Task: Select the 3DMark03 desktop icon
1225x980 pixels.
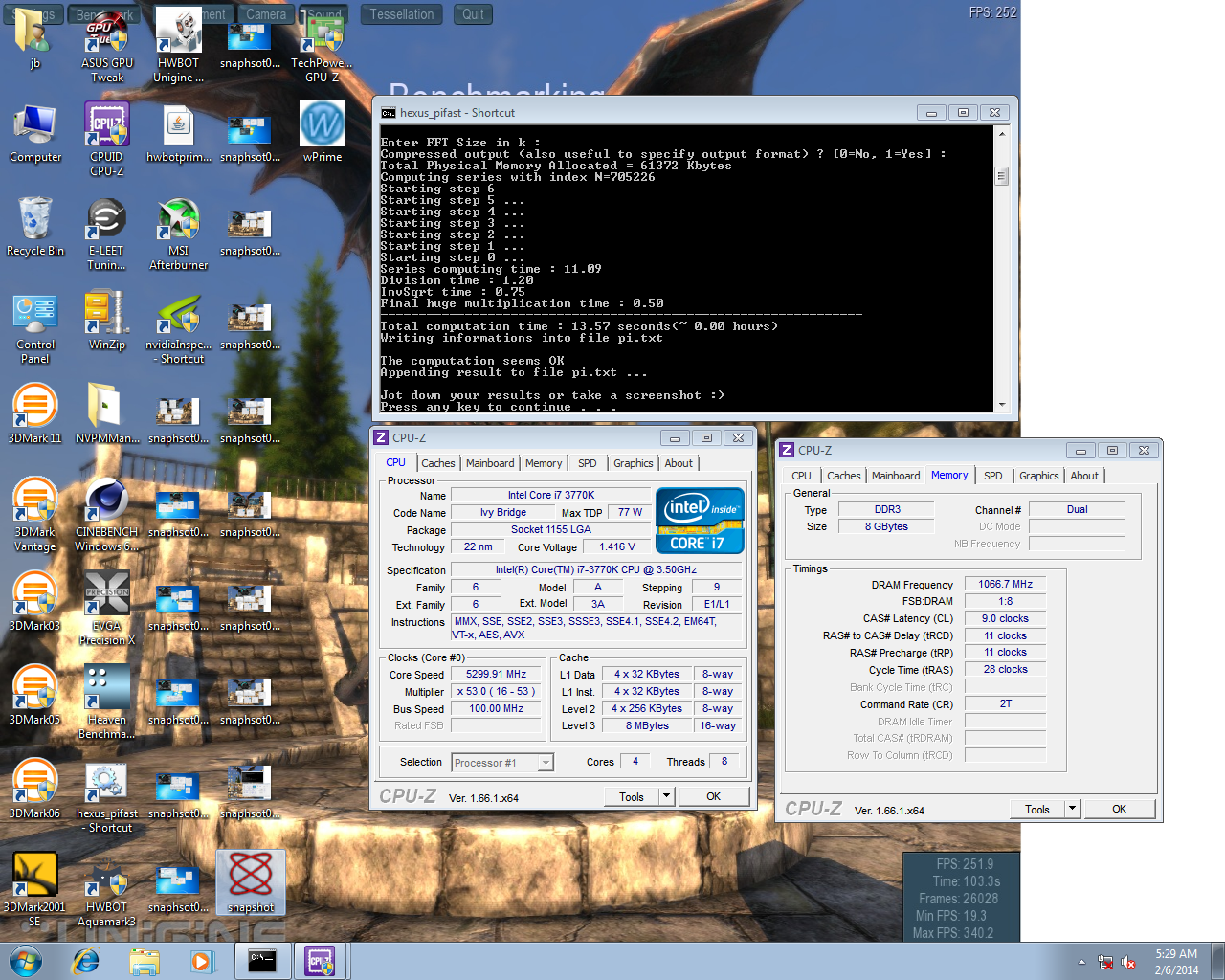Action: click(35, 602)
